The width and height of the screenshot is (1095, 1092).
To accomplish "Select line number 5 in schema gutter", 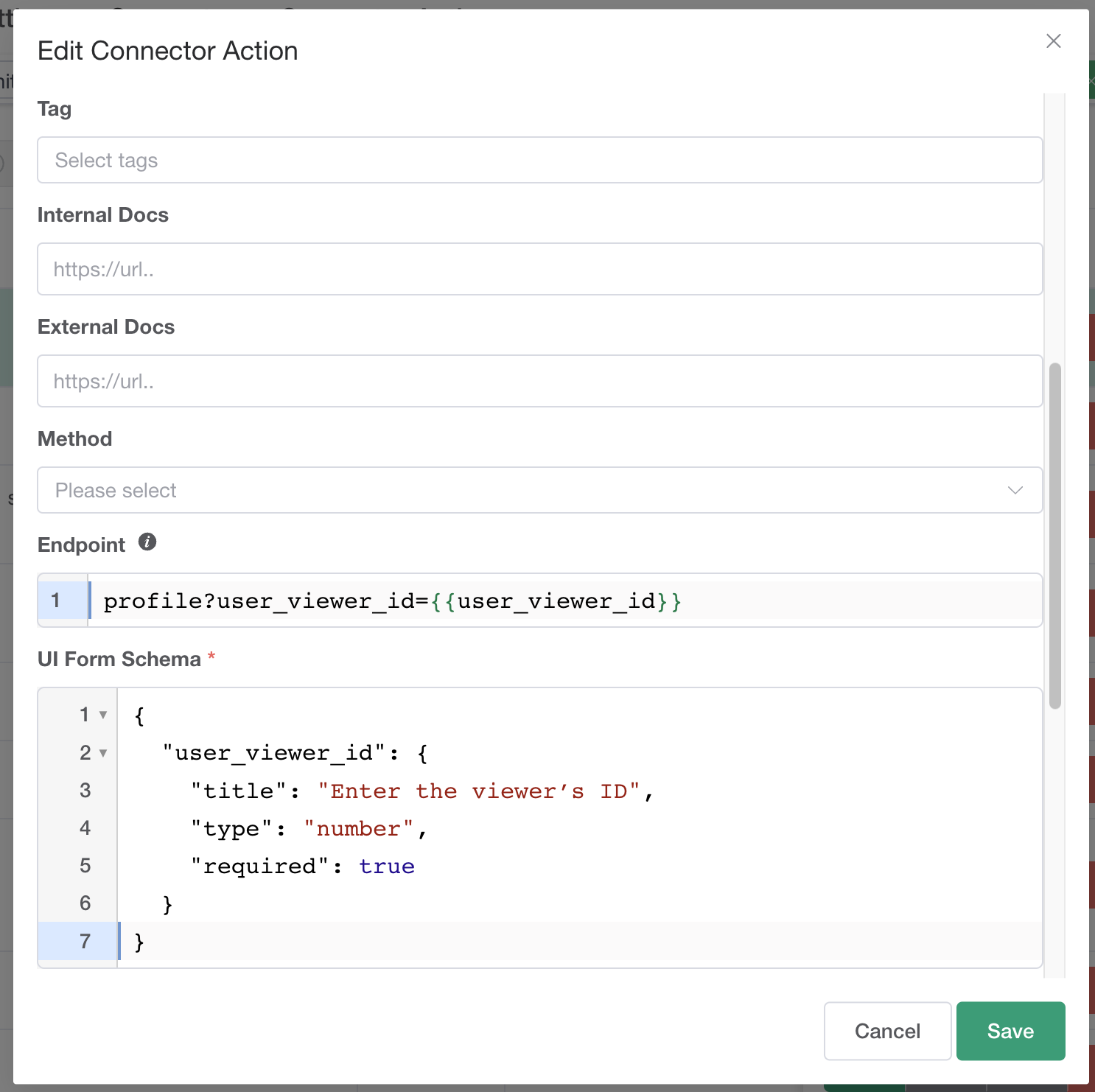I will (x=85, y=866).
